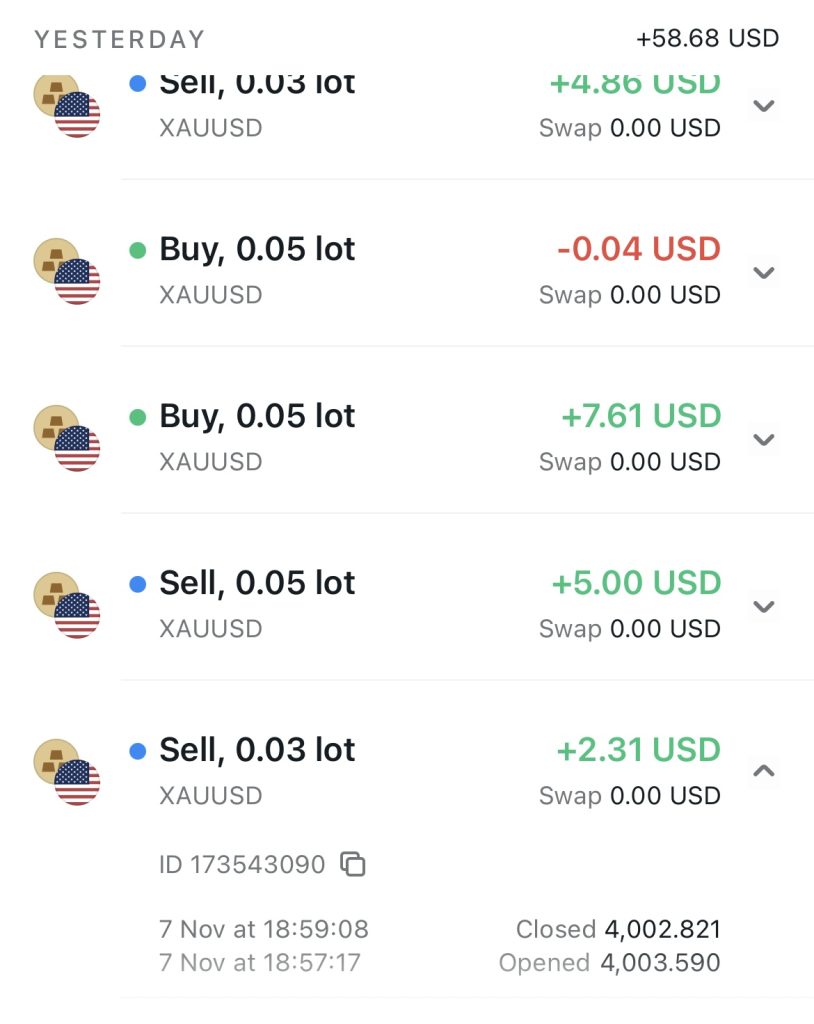Expand the +7.61 USD Buy trade chevron
The image size is (814, 1024).
coord(764,439)
